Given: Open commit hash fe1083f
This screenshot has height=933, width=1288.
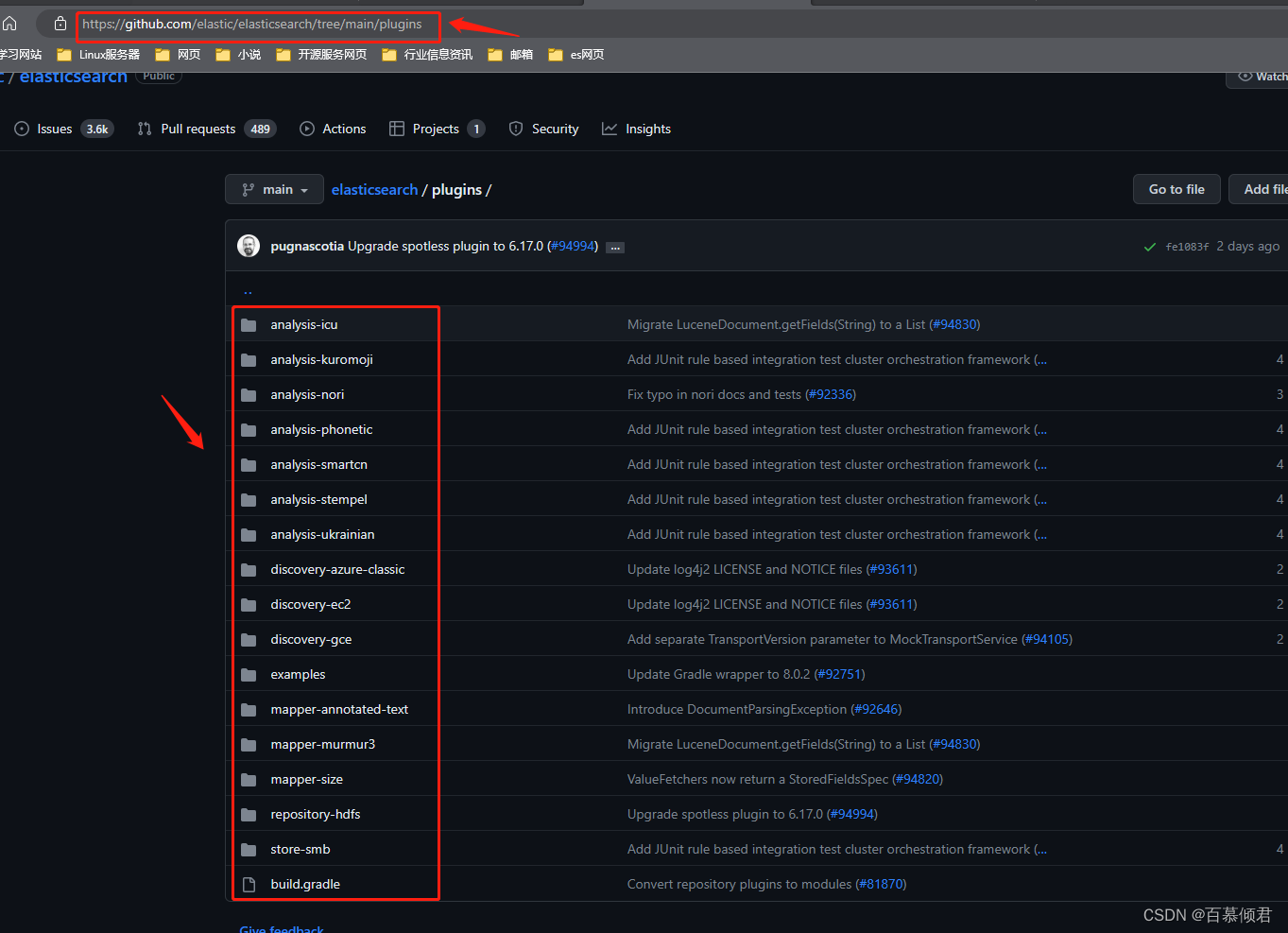Looking at the screenshot, I should 1187,247.
